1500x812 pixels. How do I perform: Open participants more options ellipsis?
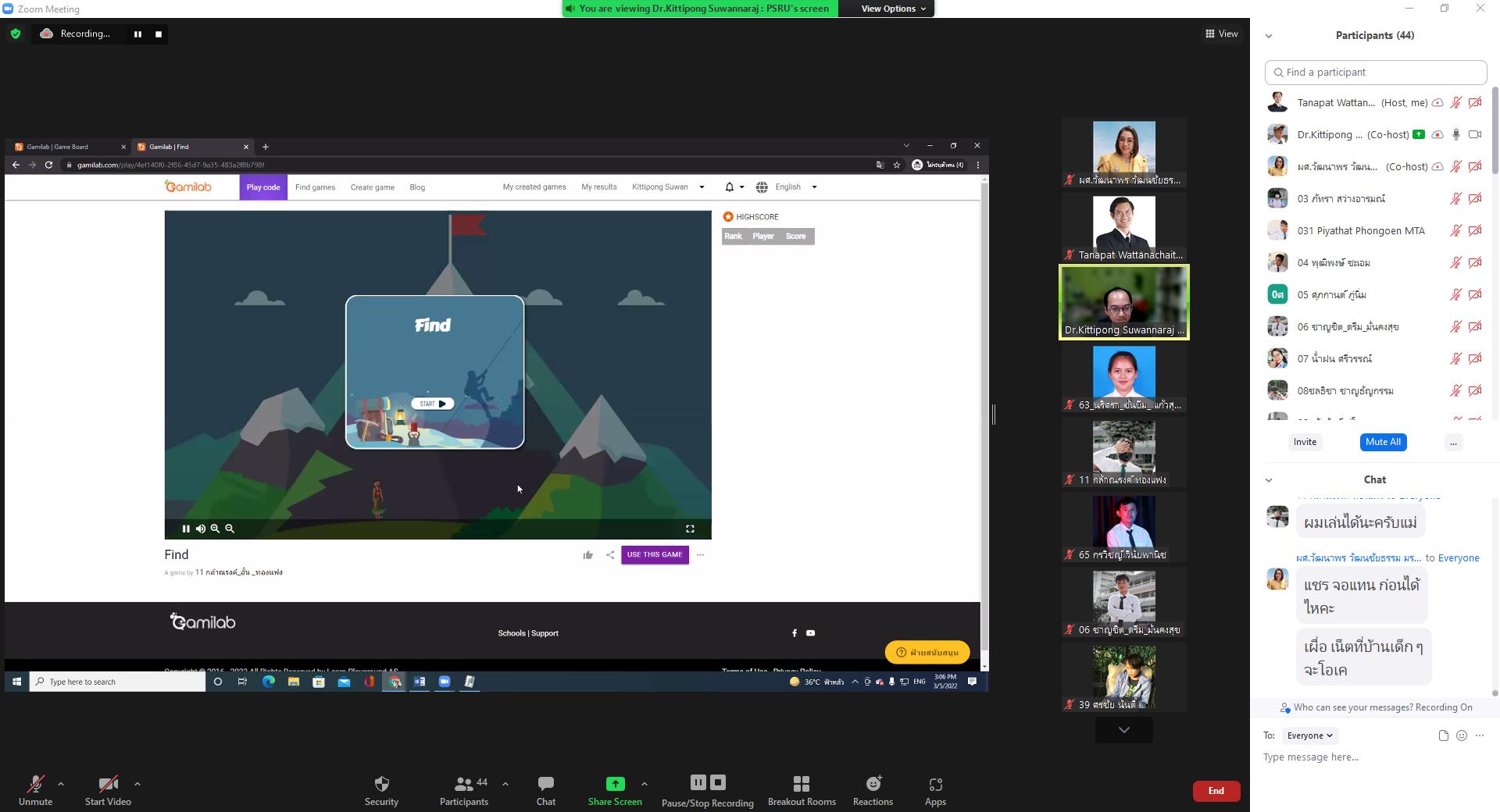pyautogui.click(x=1453, y=442)
